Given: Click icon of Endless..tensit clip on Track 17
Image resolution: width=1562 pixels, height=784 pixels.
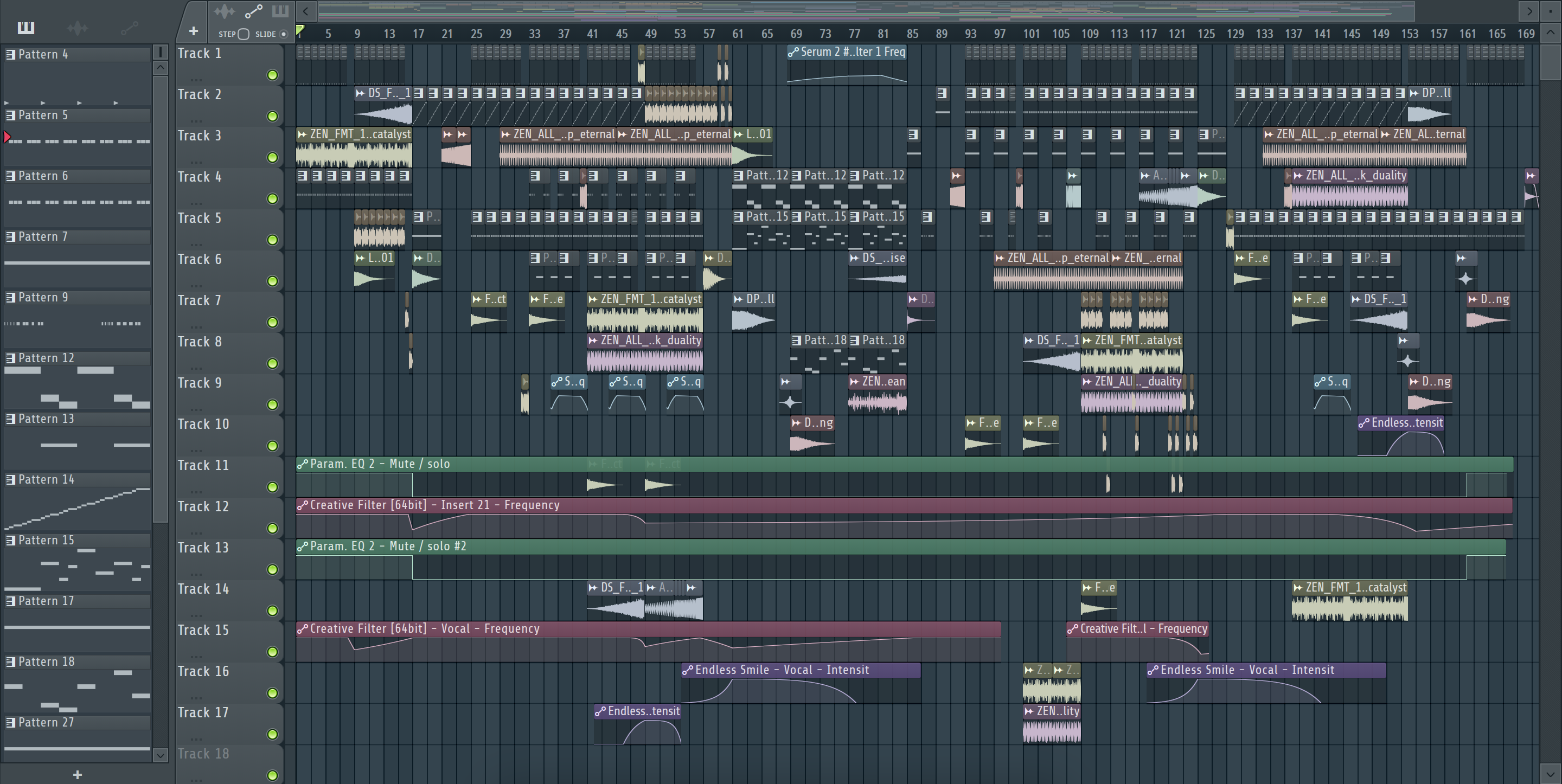Looking at the screenshot, I should (x=600, y=711).
